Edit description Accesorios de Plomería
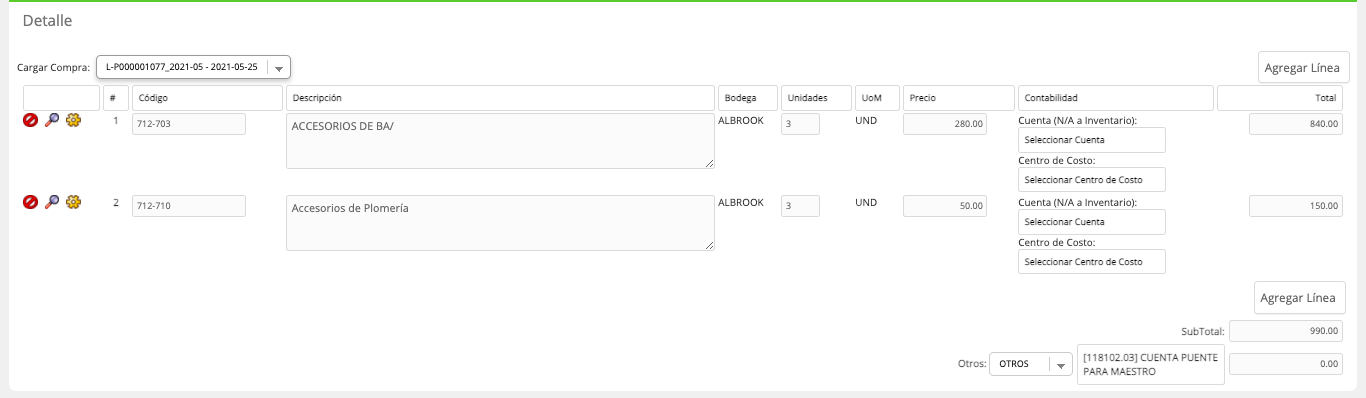 pos(500,223)
